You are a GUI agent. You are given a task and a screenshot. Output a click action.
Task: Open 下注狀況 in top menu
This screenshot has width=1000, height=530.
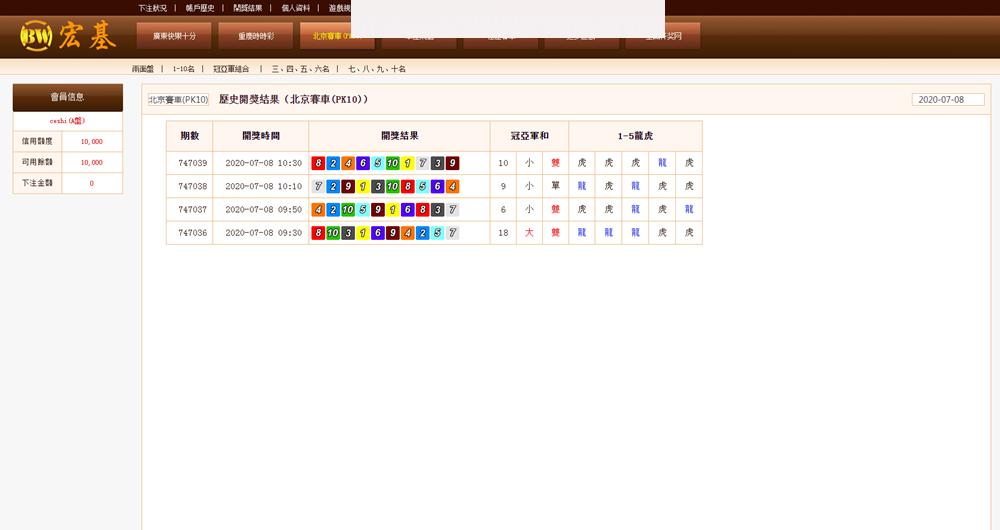pos(152,8)
